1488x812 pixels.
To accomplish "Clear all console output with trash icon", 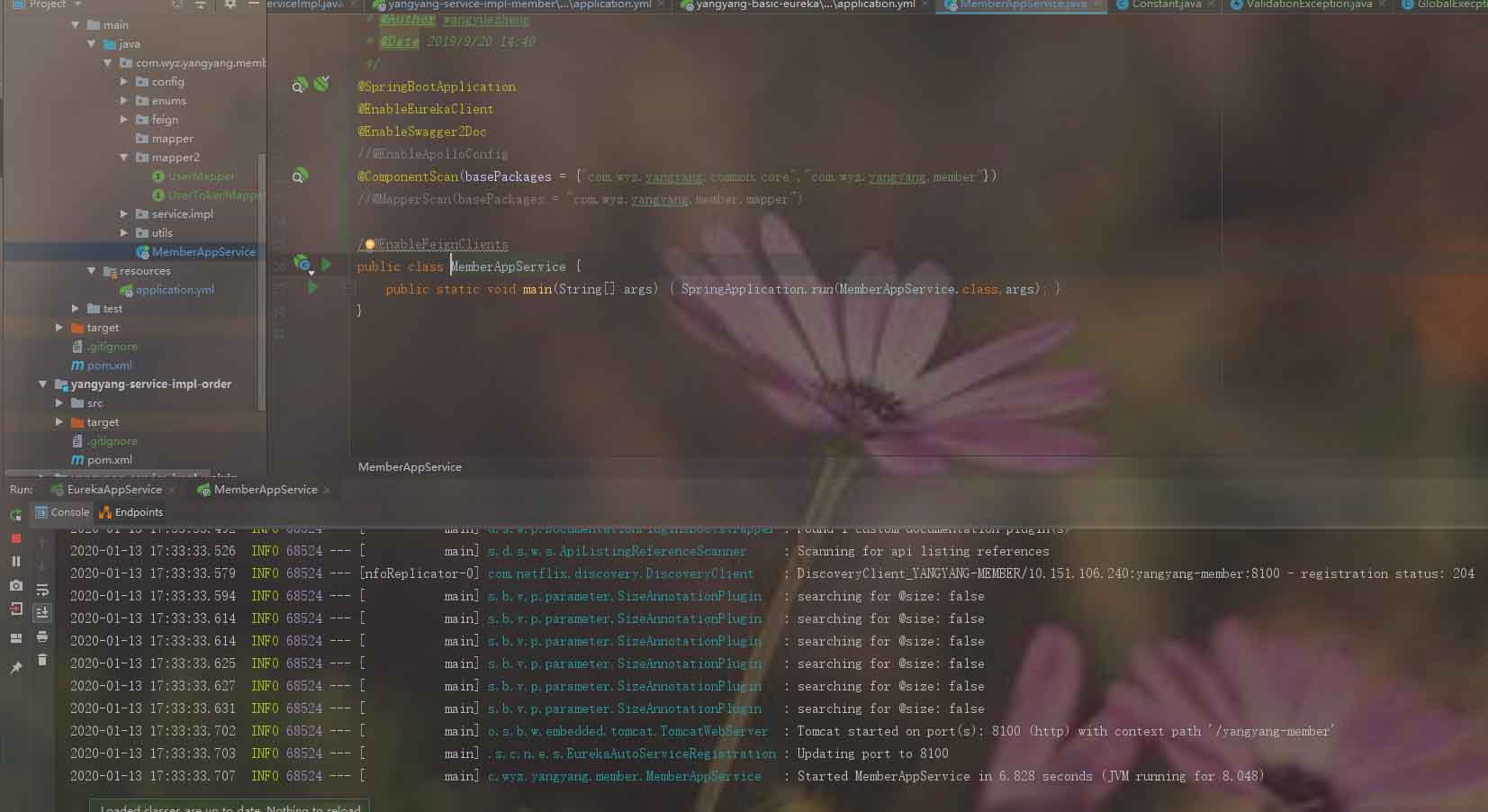I will click(x=42, y=660).
